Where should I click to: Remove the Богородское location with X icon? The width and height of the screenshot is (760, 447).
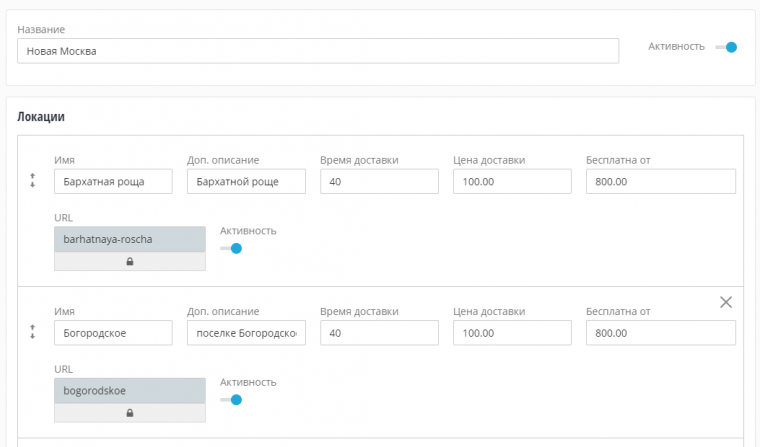(726, 302)
